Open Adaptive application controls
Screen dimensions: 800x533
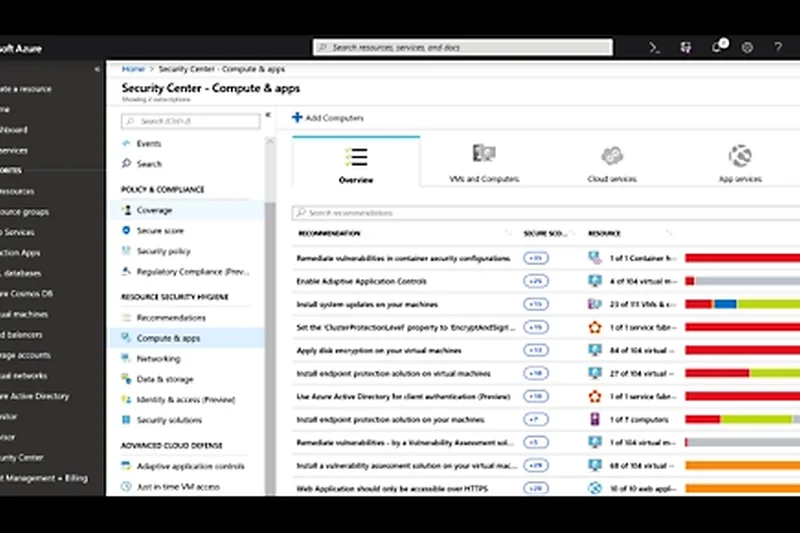point(190,466)
